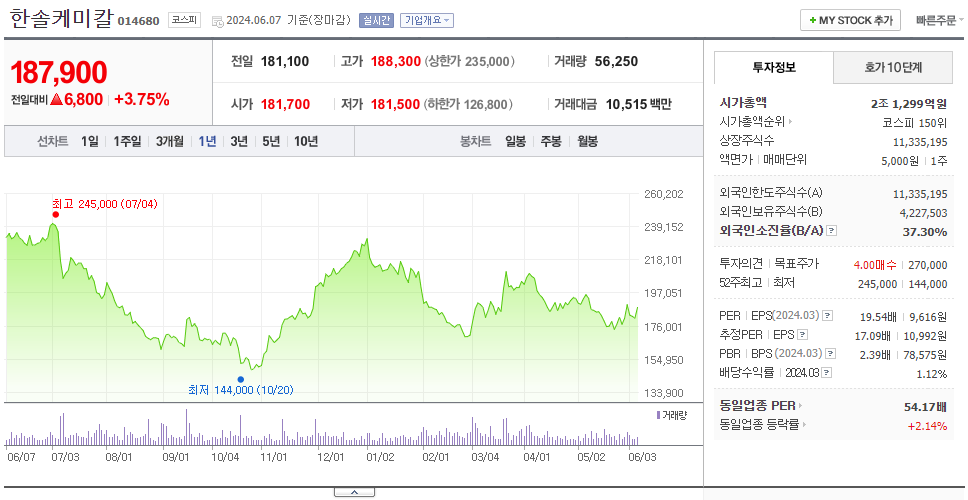Click the 거래량 legend in volume chart
This screenshot has width=968, height=500.
pos(672,415)
